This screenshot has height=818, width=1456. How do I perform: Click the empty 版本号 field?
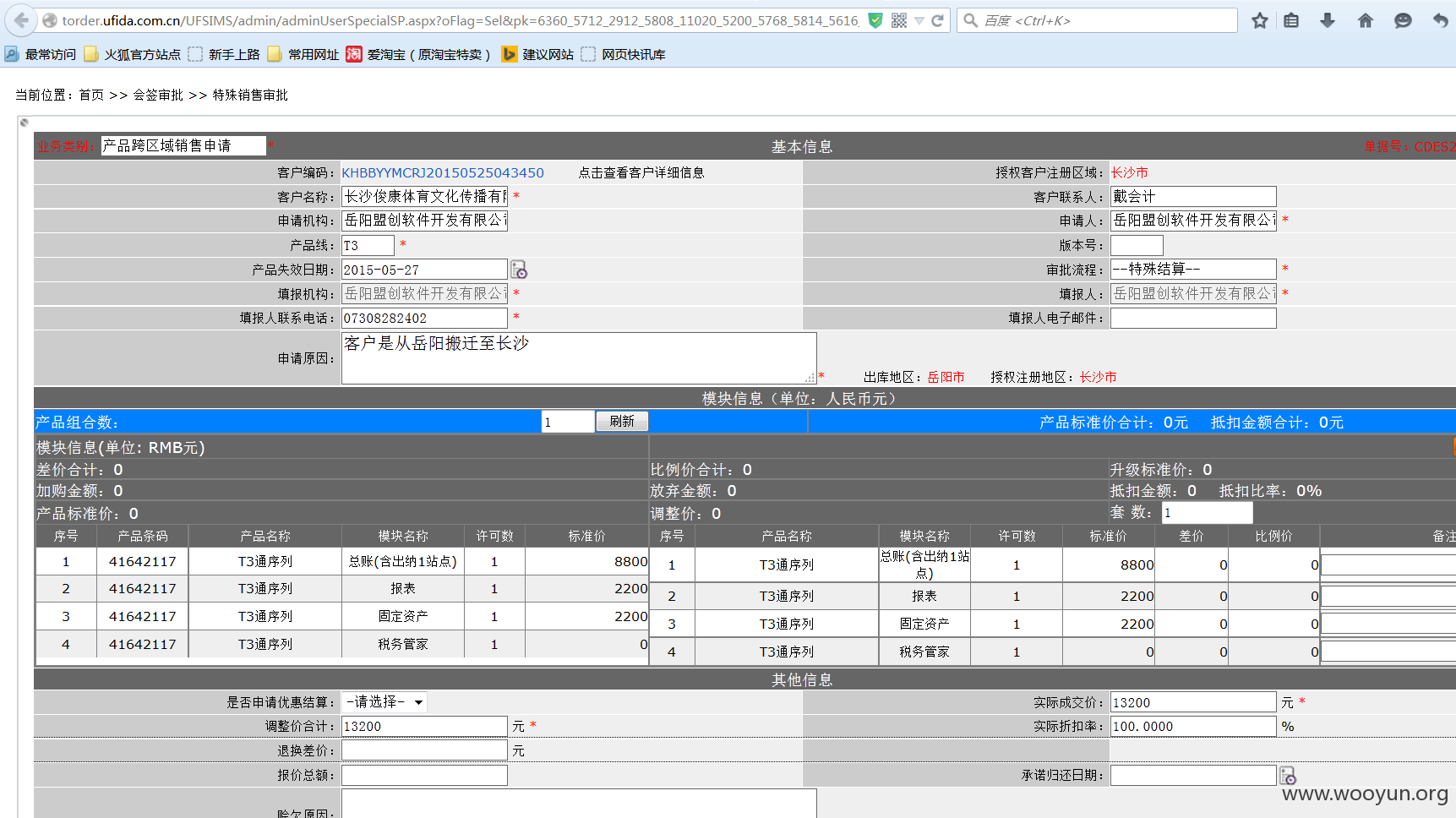1137,245
